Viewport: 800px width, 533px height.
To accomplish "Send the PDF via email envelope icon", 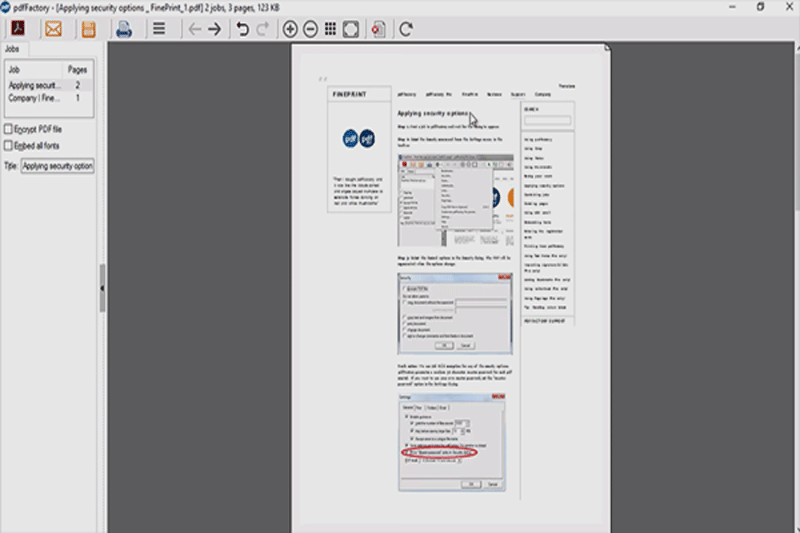I will tap(53, 29).
